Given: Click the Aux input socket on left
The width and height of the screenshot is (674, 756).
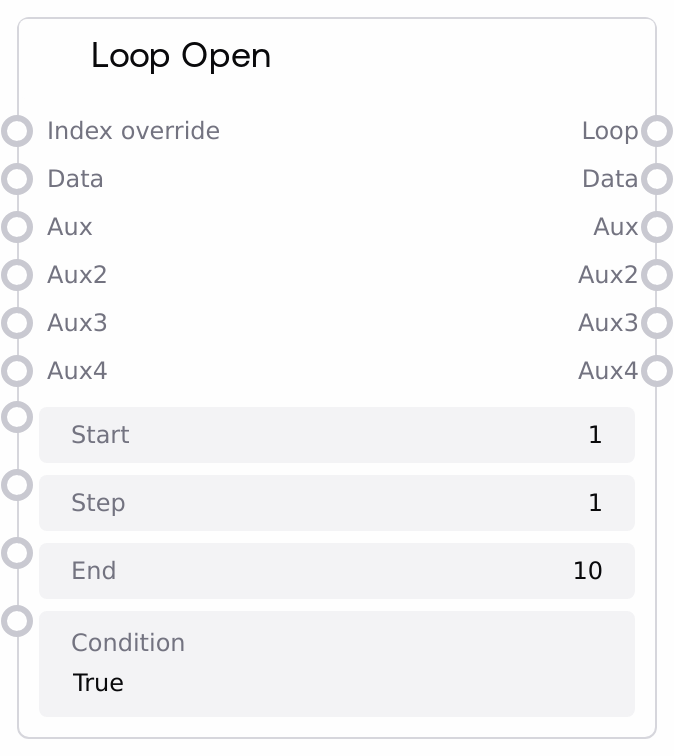Looking at the screenshot, I should click(17, 227).
